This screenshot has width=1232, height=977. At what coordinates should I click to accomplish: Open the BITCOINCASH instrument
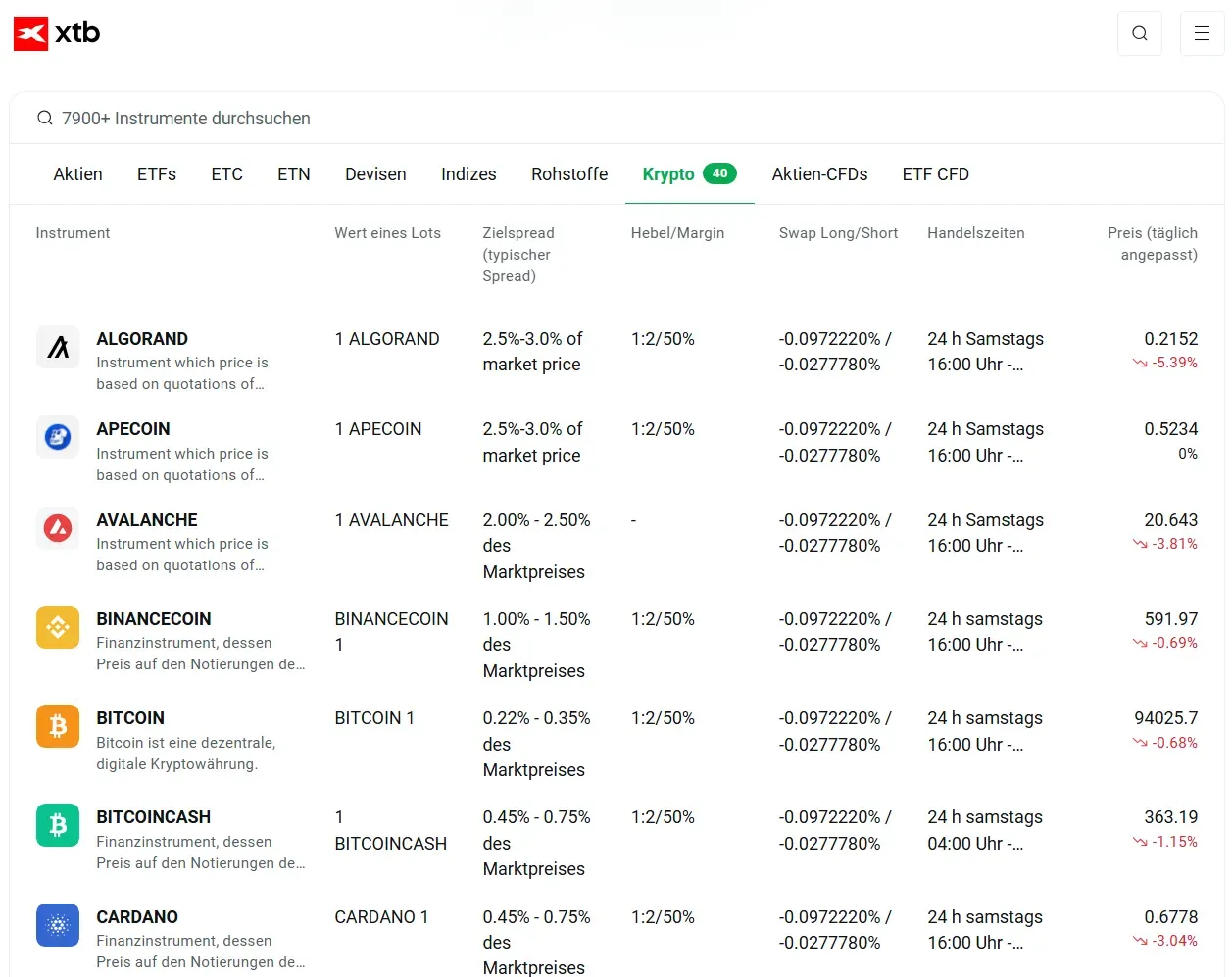154,817
